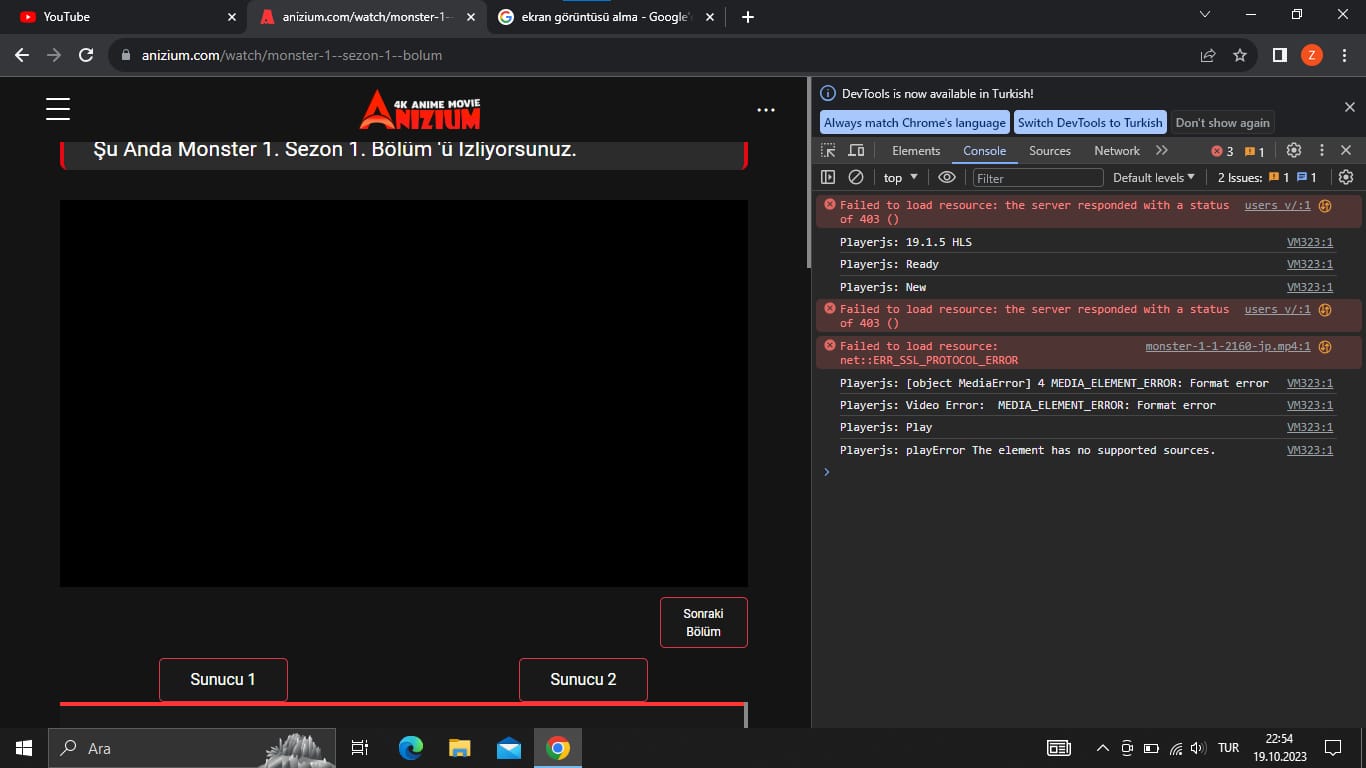This screenshot has width=1366, height=768.
Task: Click the 'playError The element has no supported sources' message
Action: tap(1028, 450)
